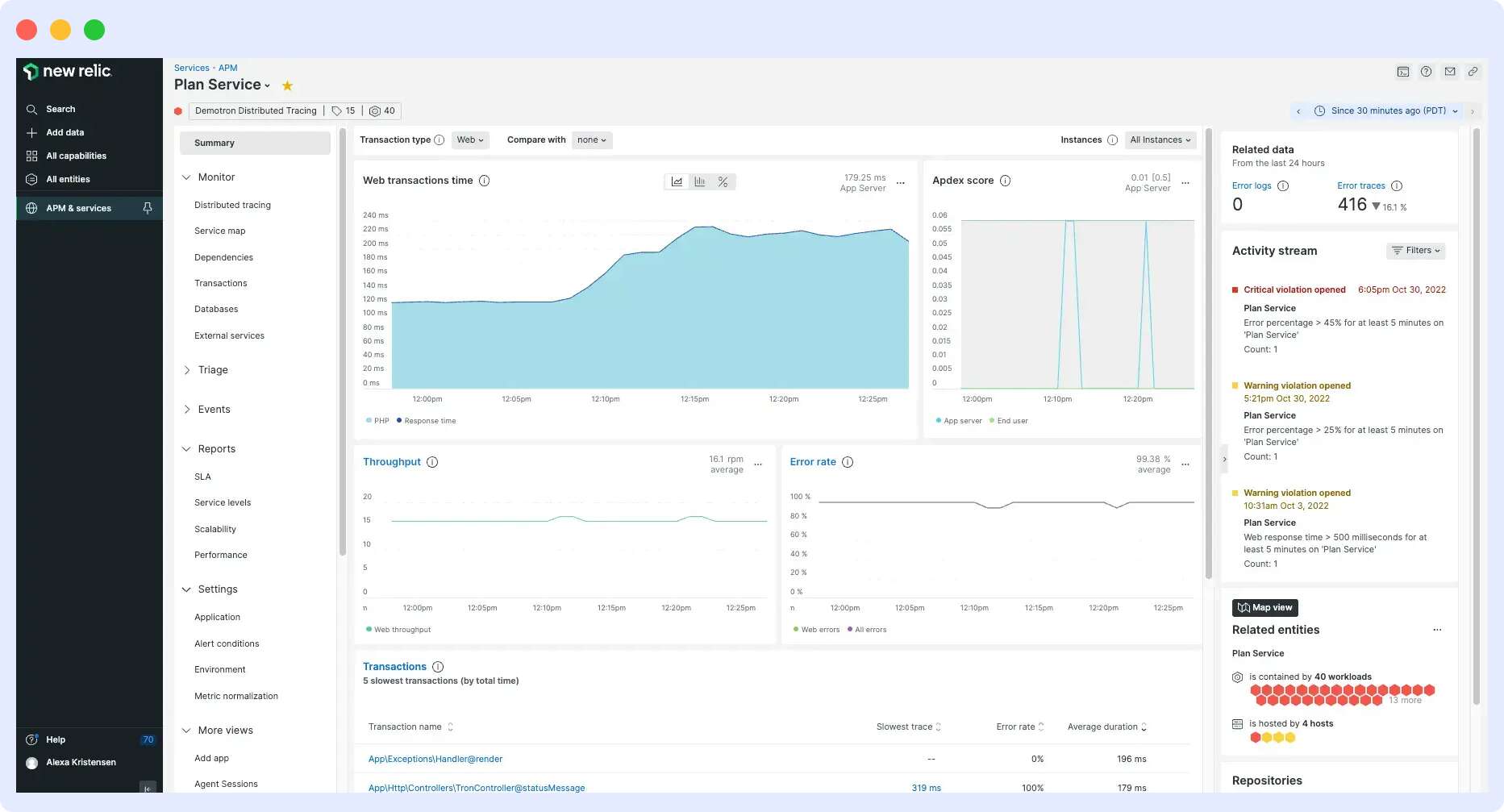Image resolution: width=1504 pixels, height=812 pixels.
Task: Open the email share icon
Action: [x=1450, y=72]
